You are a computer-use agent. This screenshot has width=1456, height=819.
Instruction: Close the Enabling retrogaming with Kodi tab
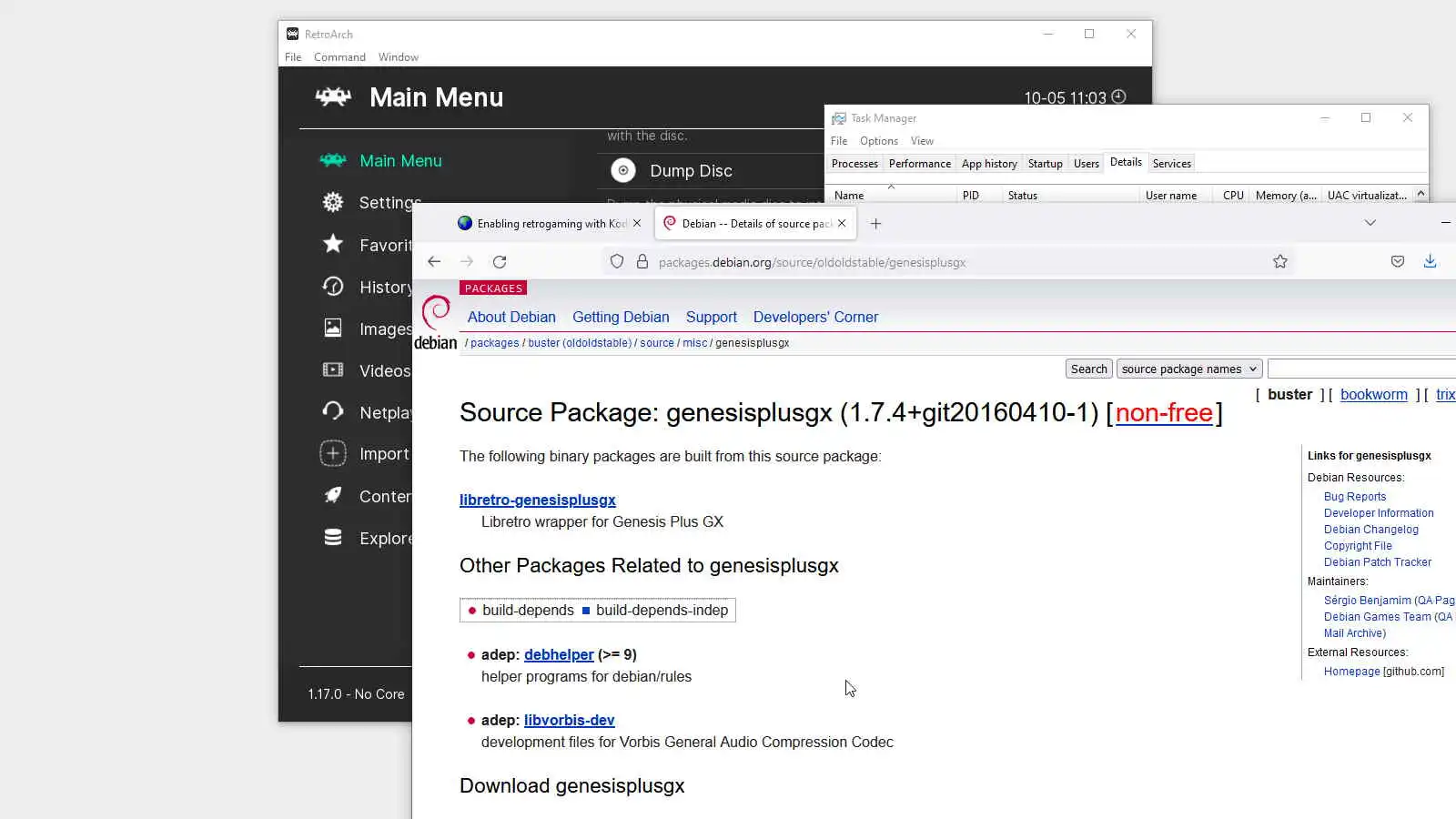(x=637, y=224)
